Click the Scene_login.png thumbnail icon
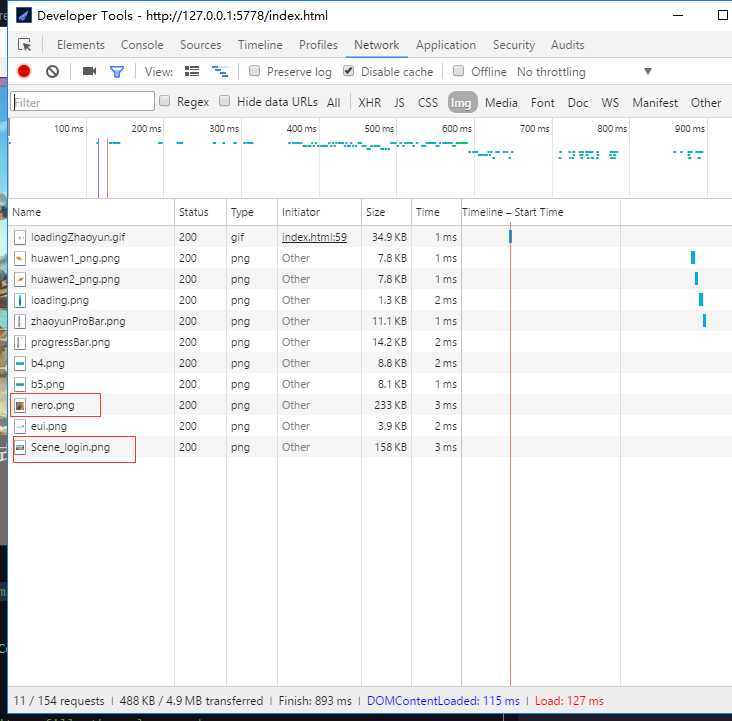The image size is (732, 721). [20, 447]
